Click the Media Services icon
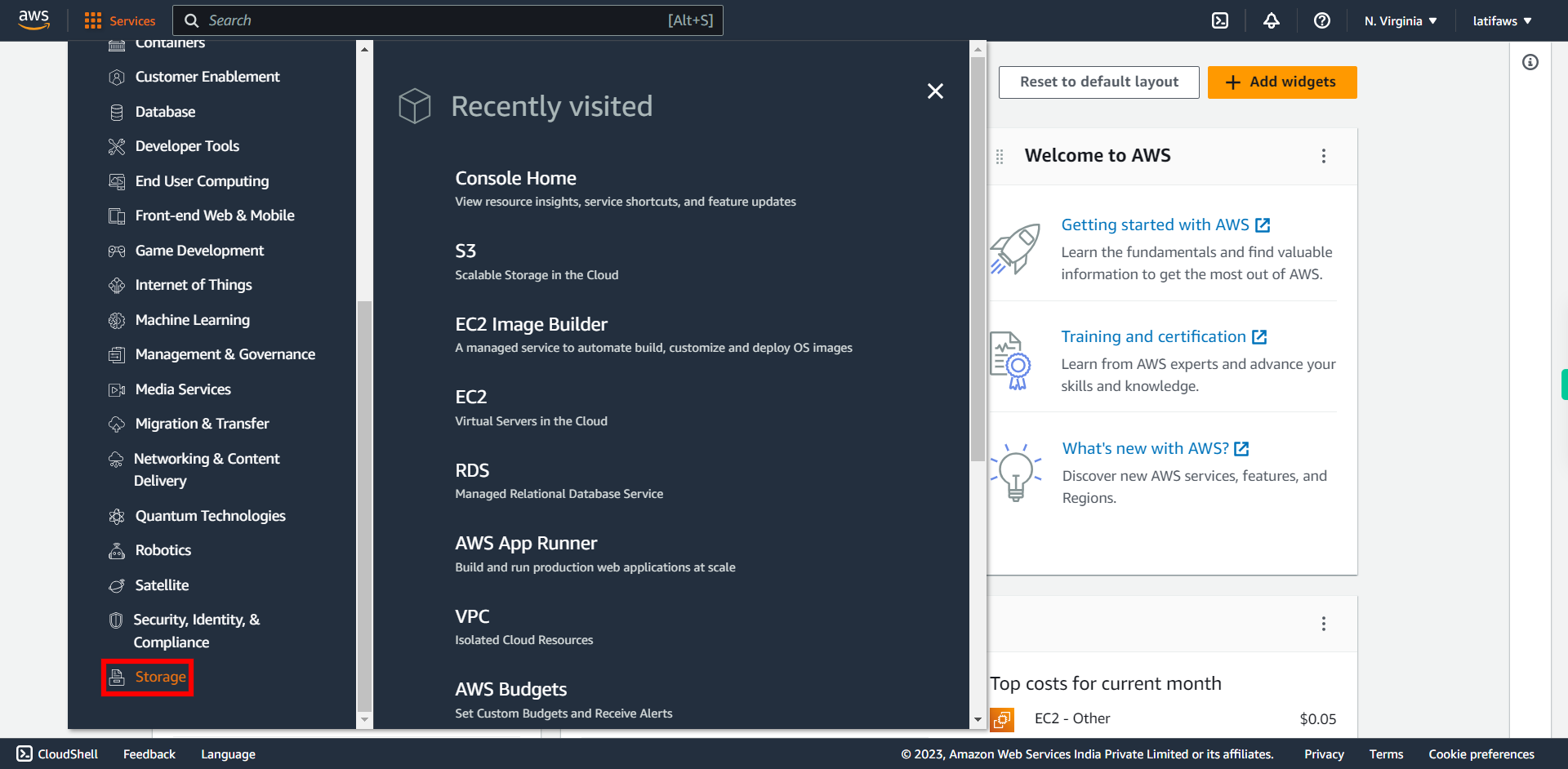The width and height of the screenshot is (1568, 769). click(117, 389)
